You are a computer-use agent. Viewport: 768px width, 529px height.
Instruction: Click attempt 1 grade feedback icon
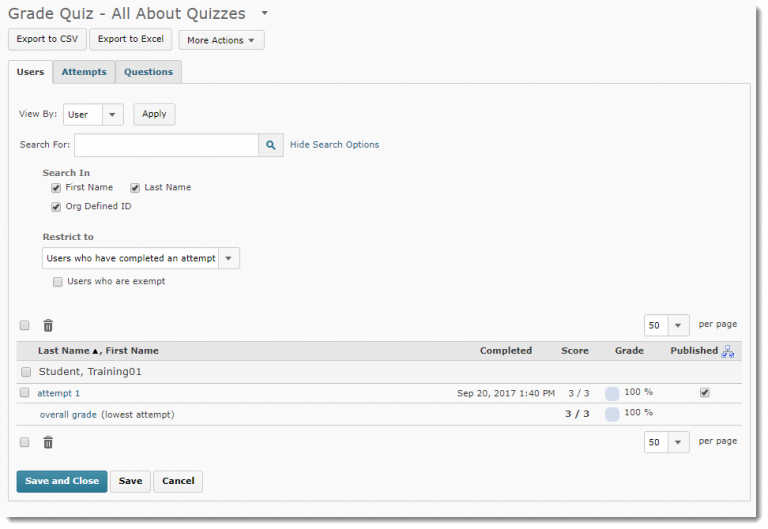tap(612, 393)
